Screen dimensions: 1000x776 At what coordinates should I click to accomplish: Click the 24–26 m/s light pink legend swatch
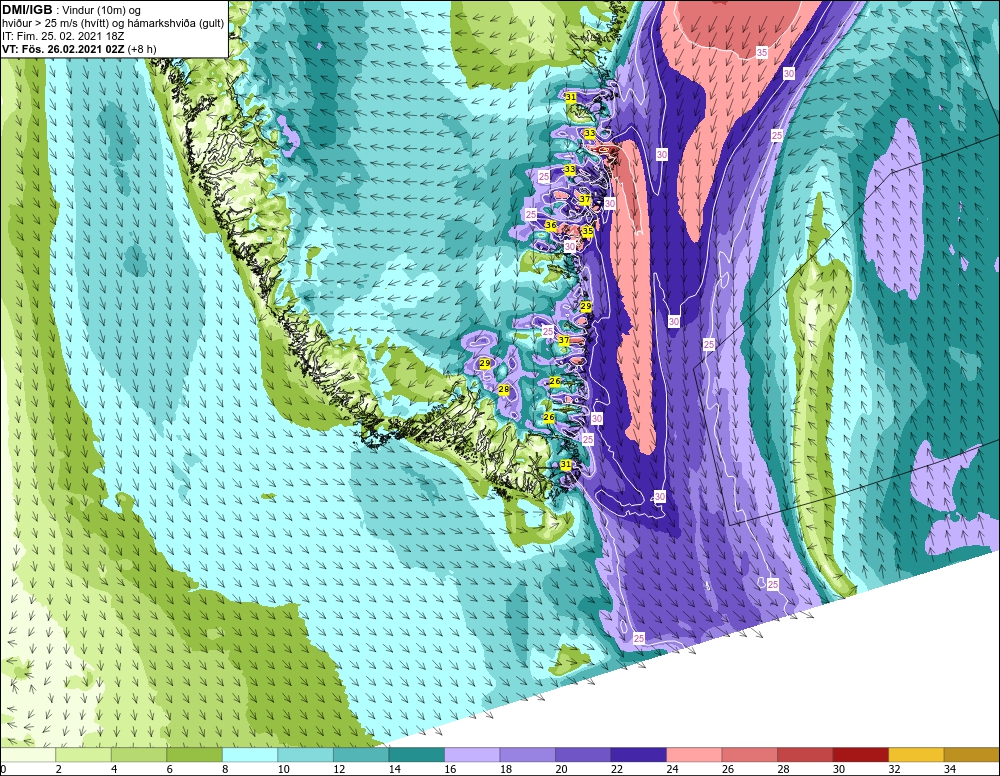(x=694, y=755)
